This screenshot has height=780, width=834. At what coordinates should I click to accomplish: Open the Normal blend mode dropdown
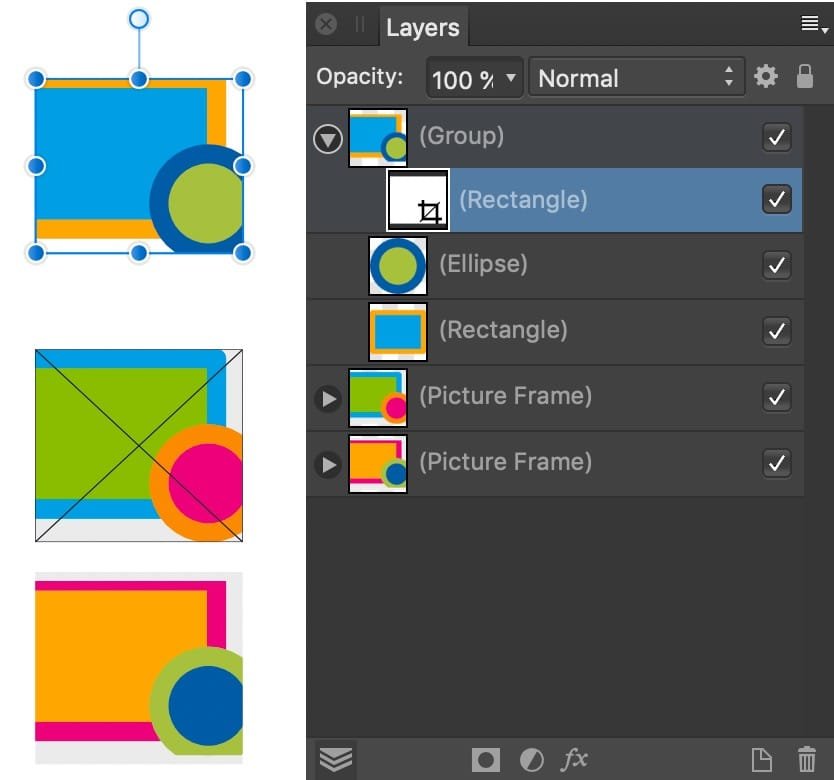[x=637, y=77]
